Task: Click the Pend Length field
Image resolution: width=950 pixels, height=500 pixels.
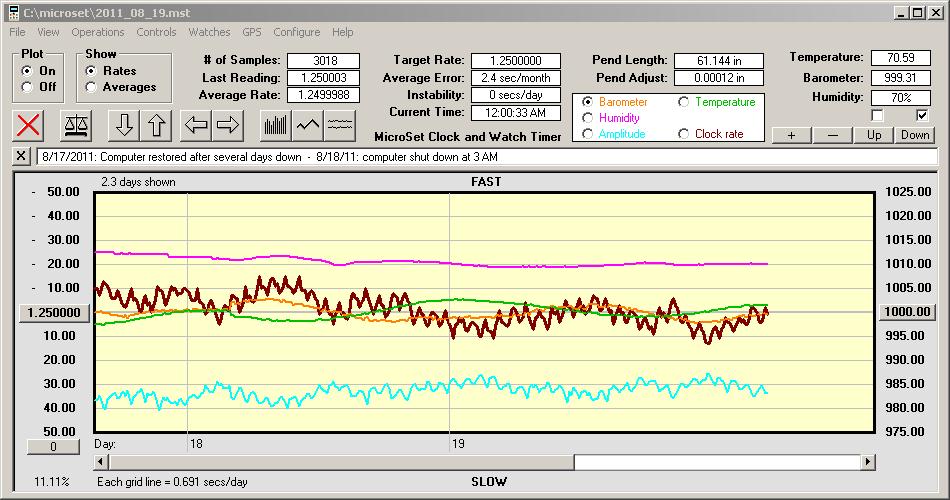Action: point(719,61)
